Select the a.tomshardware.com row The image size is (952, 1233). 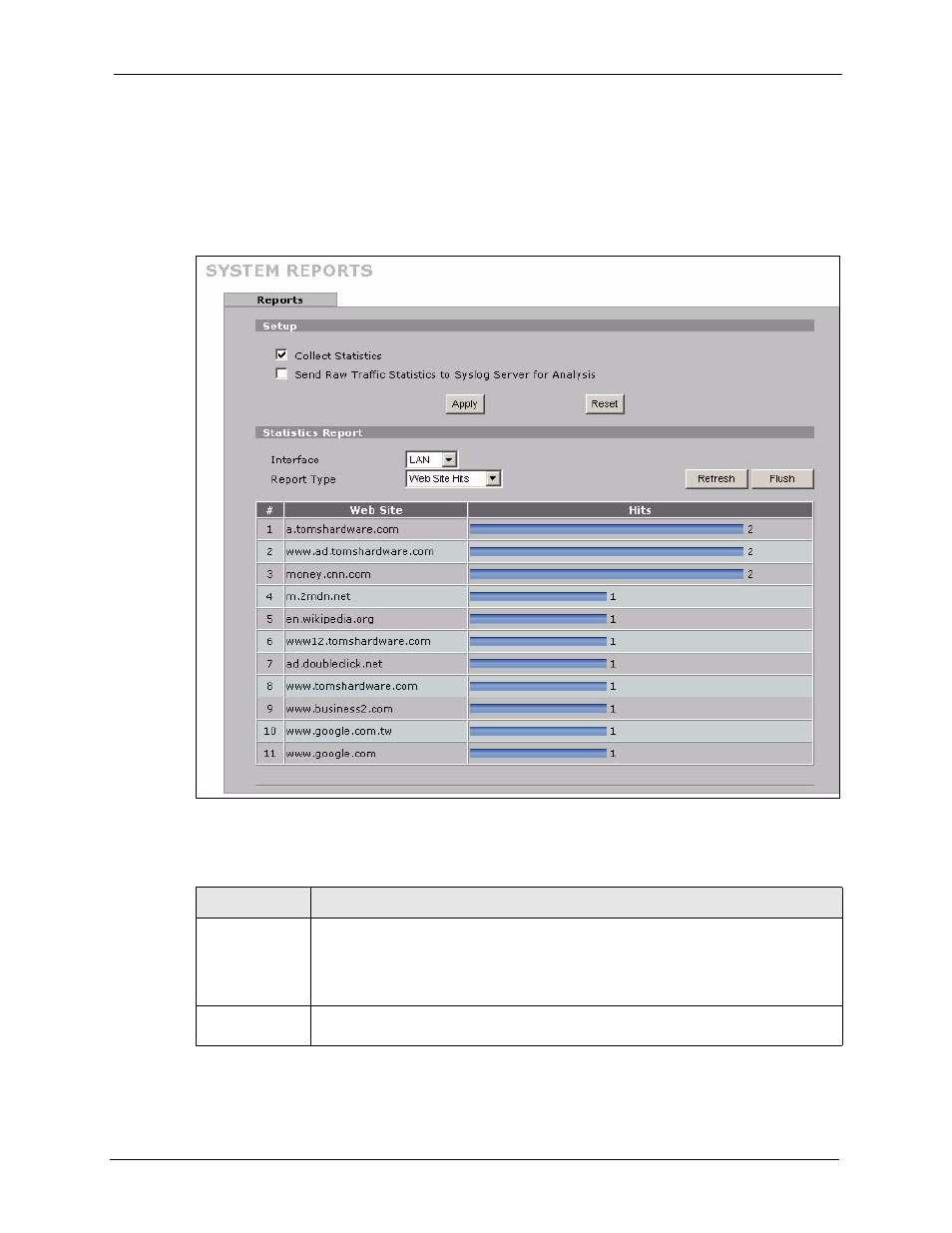point(342,530)
